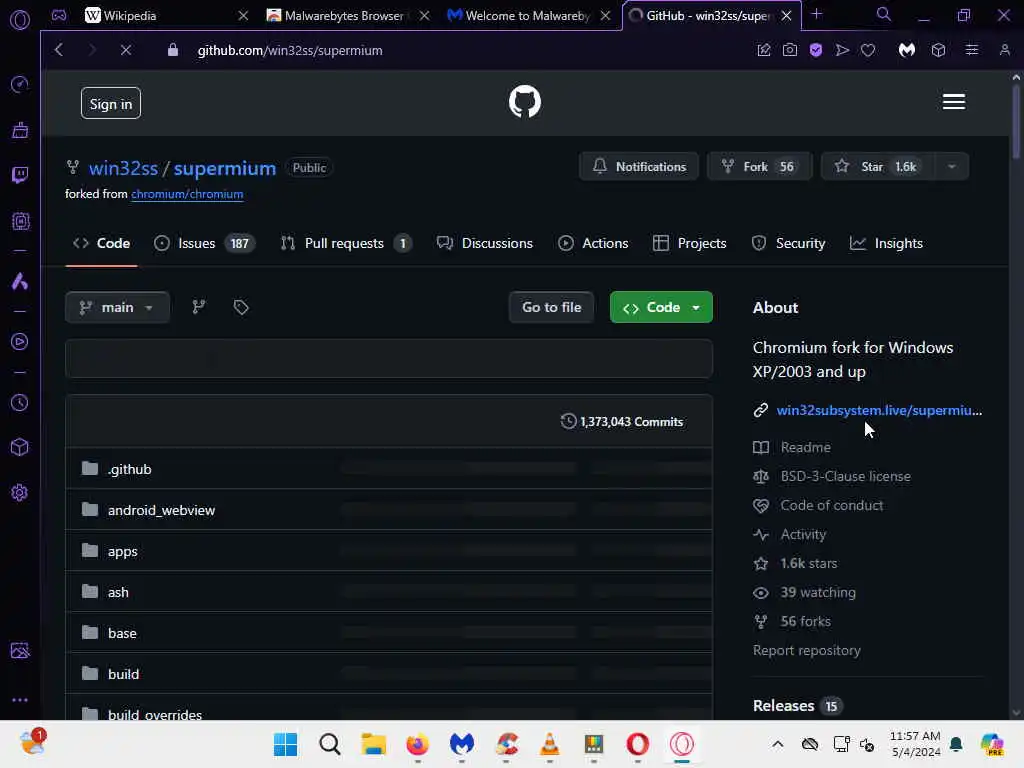Click the supermium repository name link
Viewport: 1024px width, 768px height.
click(x=225, y=168)
